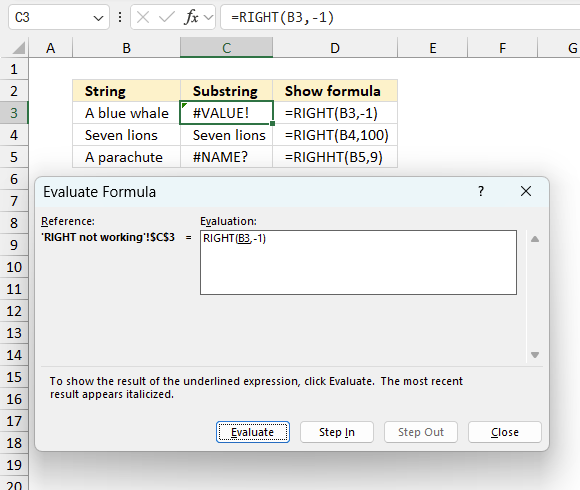Click the Reference label in dialog
This screenshot has height=490, width=580.
[x=68, y=221]
